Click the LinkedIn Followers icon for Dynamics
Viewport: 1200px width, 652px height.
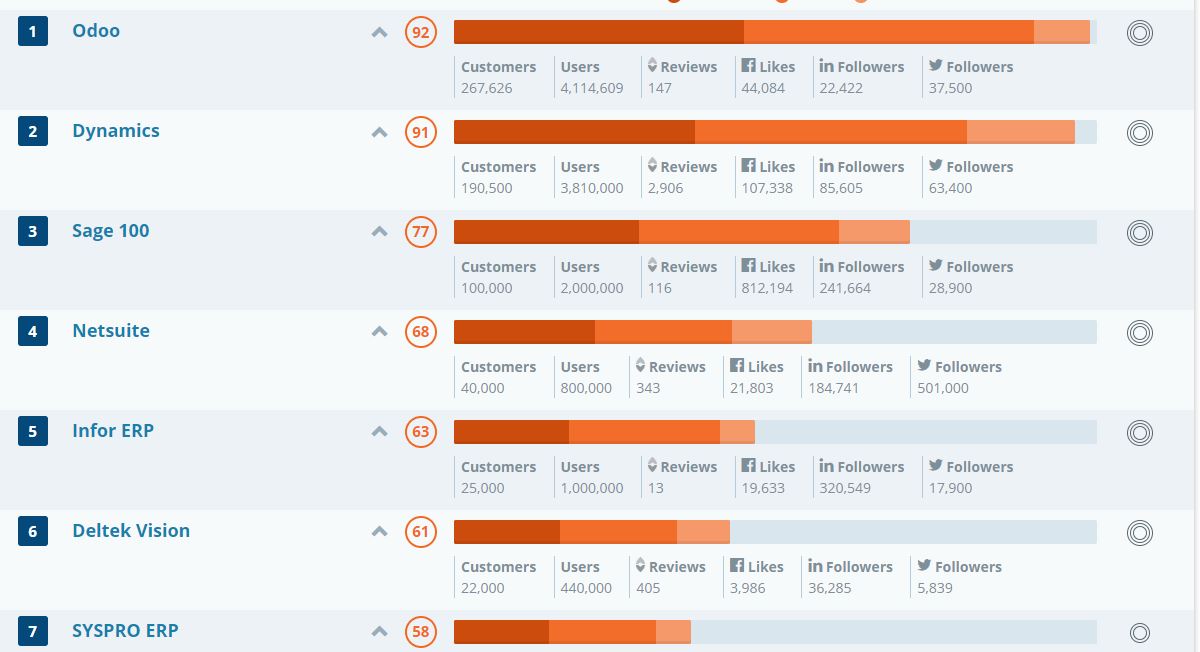point(826,166)
